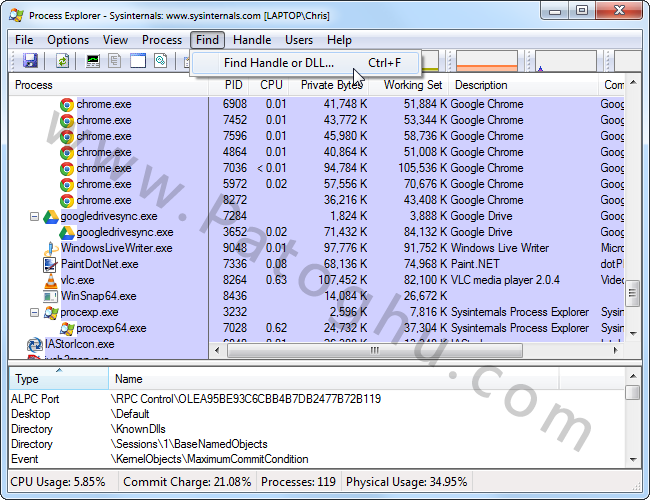Sort by the PID column header
The image size is (650, 500).
(229, 85)
